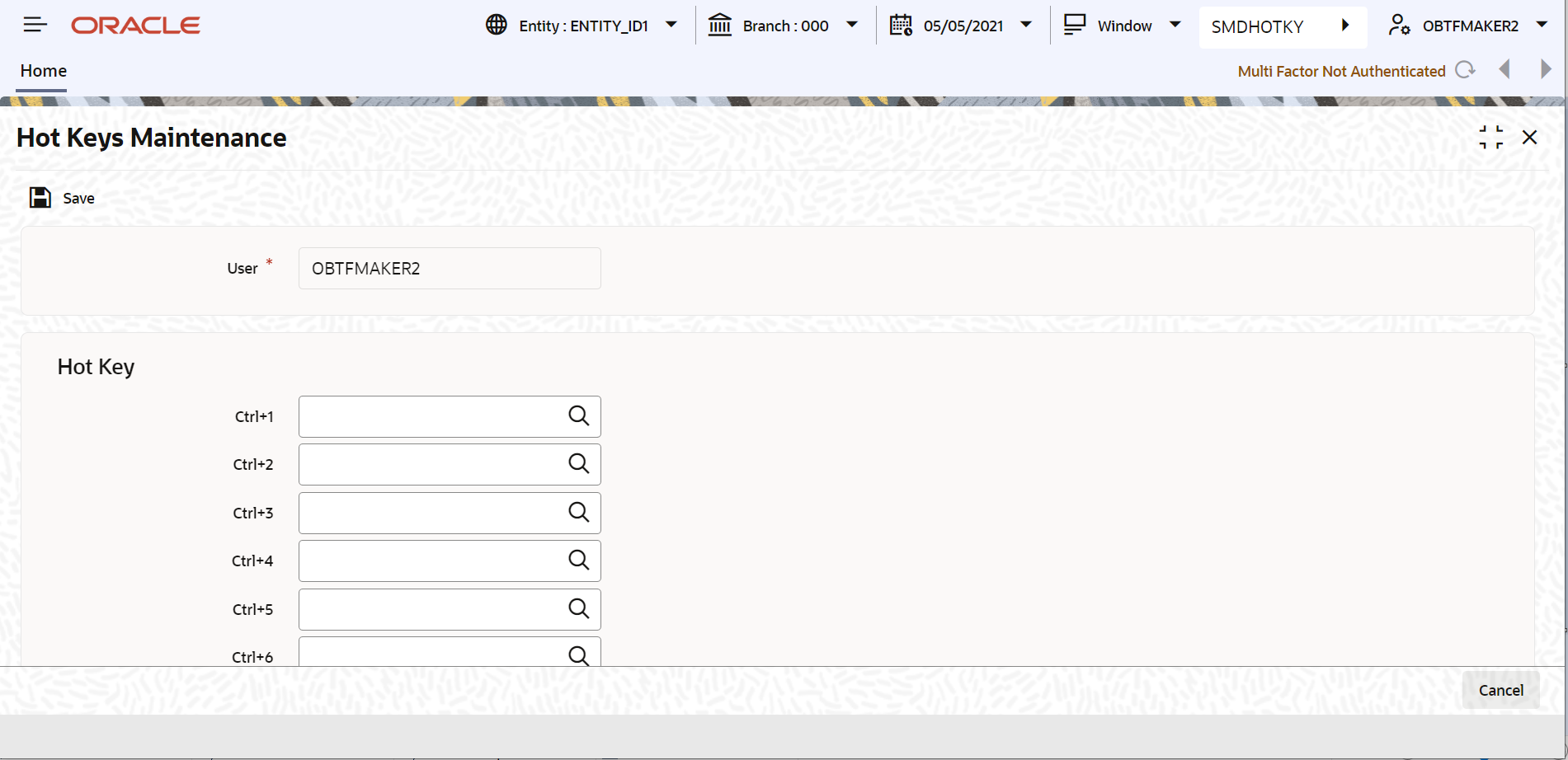The image size is (1568, 760).
Task: Open the search lookup for Ctrl+1
Action: [577, 416]
